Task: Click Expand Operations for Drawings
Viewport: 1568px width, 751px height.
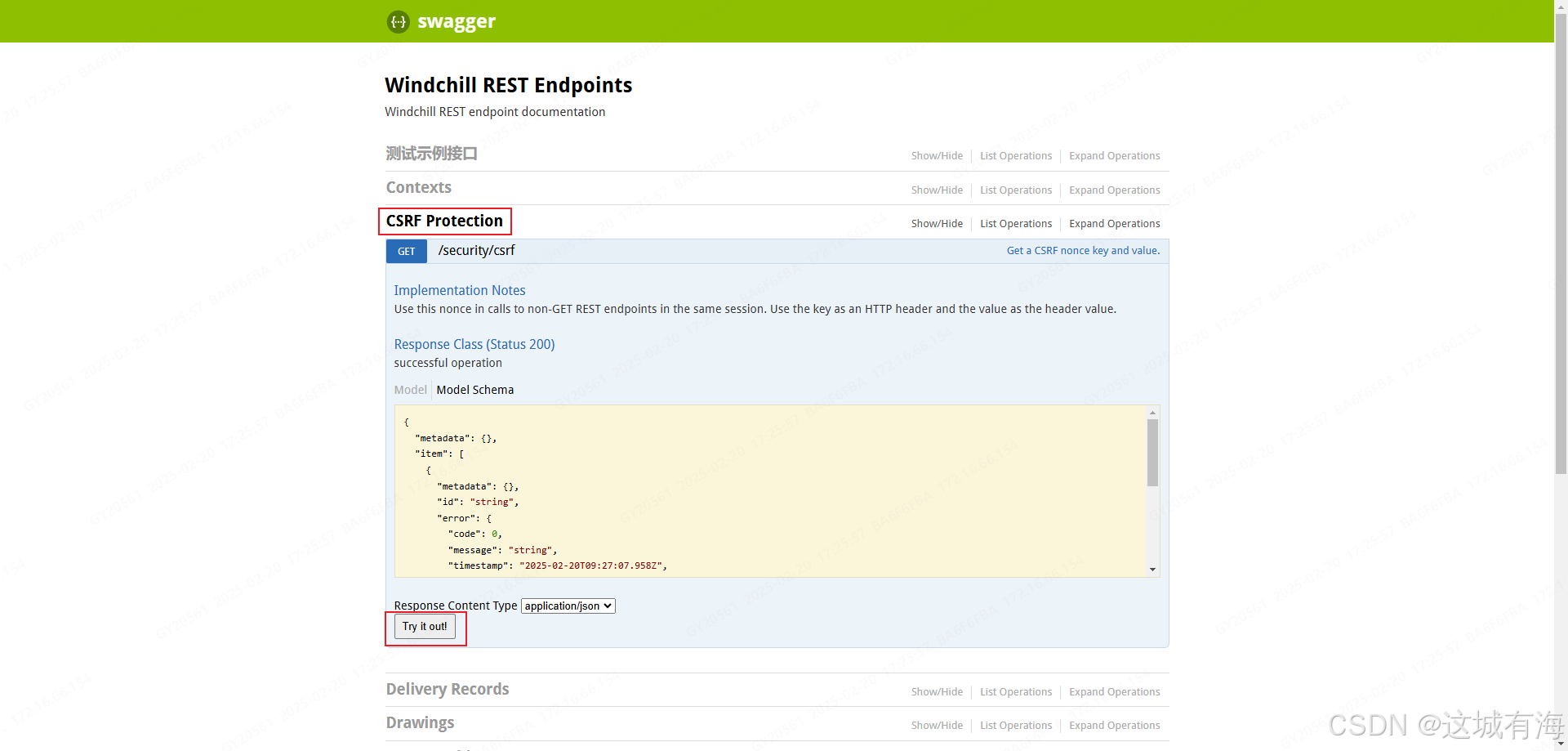Action: tap(1115, 726)
